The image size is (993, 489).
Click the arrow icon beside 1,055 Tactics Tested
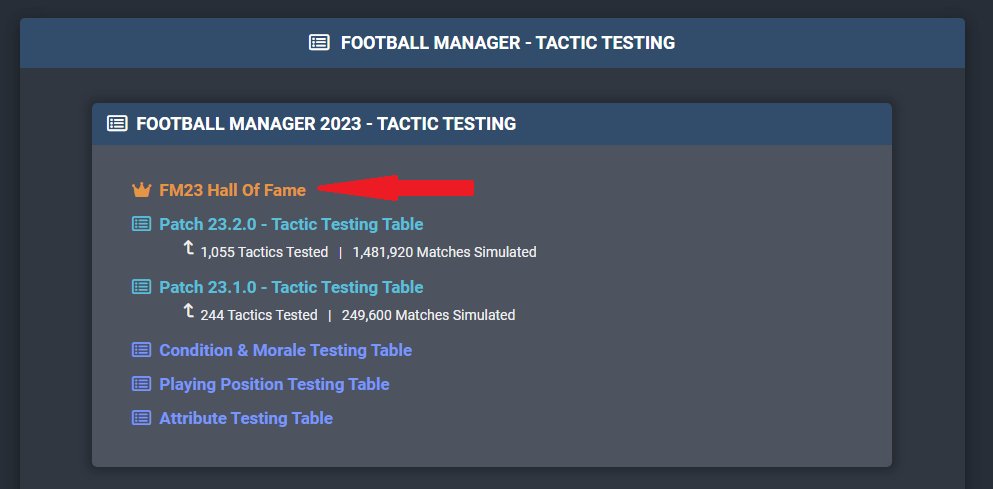[189, 249]
